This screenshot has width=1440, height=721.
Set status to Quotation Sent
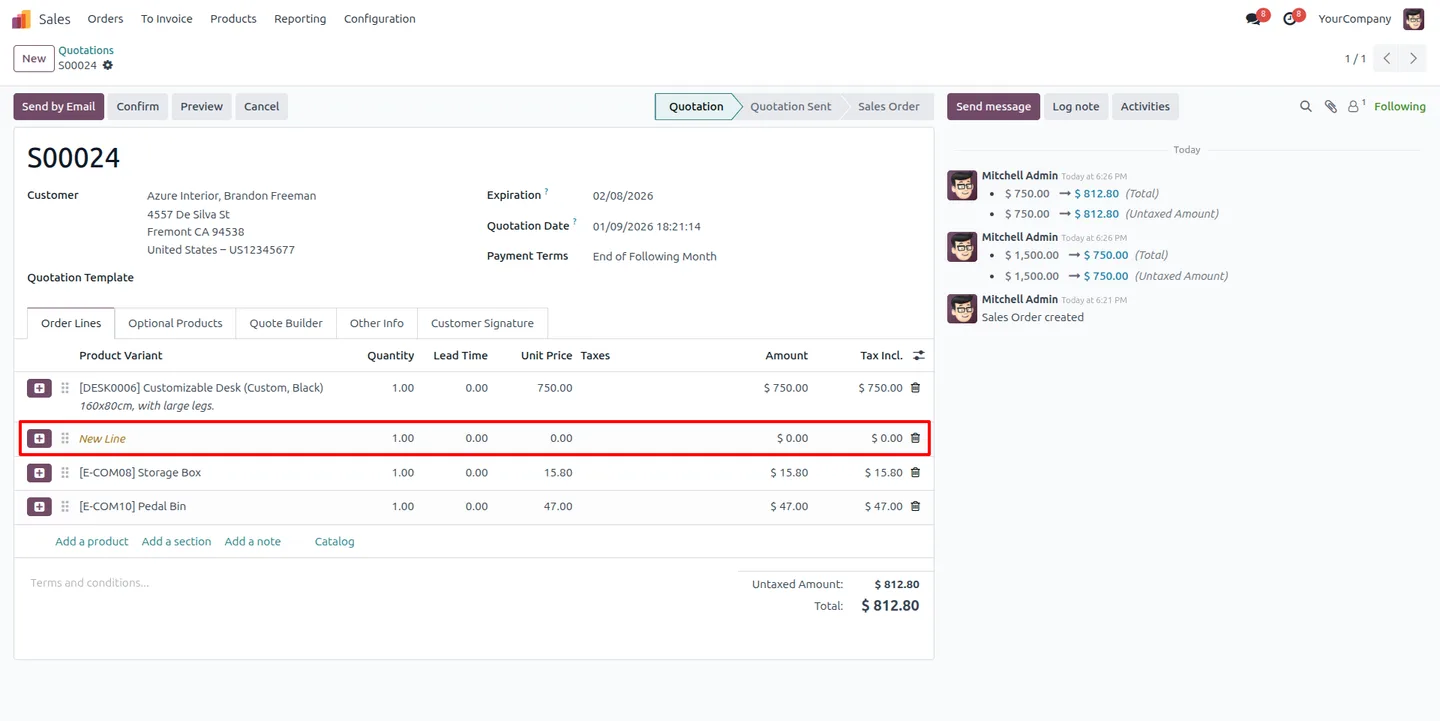(x=790, y=106)
